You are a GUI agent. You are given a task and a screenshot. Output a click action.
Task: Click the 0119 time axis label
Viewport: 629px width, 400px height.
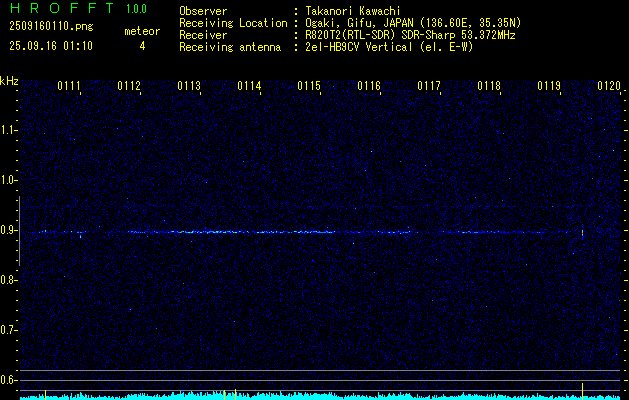pos(549,86)
